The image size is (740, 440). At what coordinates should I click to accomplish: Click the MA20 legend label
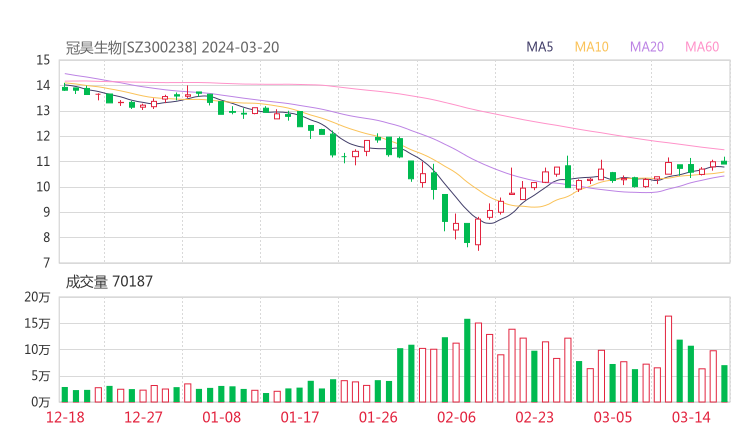pyautogui.click(x=647, y=47)
